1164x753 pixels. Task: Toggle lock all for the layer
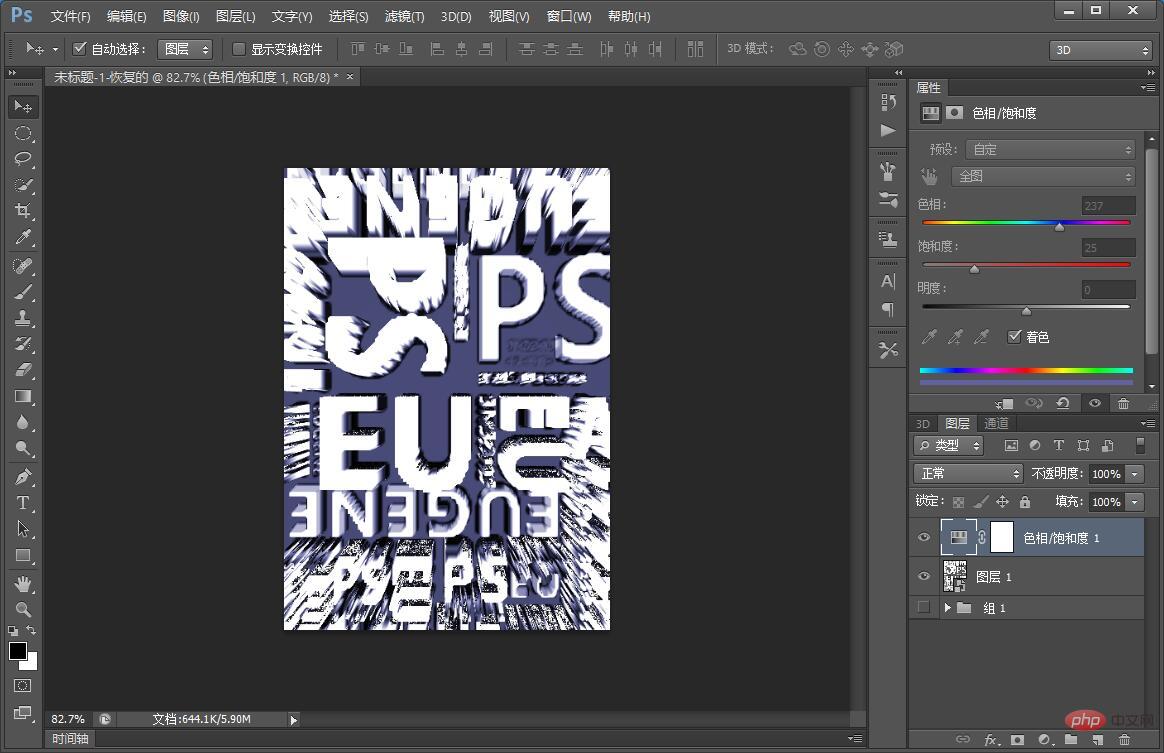tap(1024, 502)
